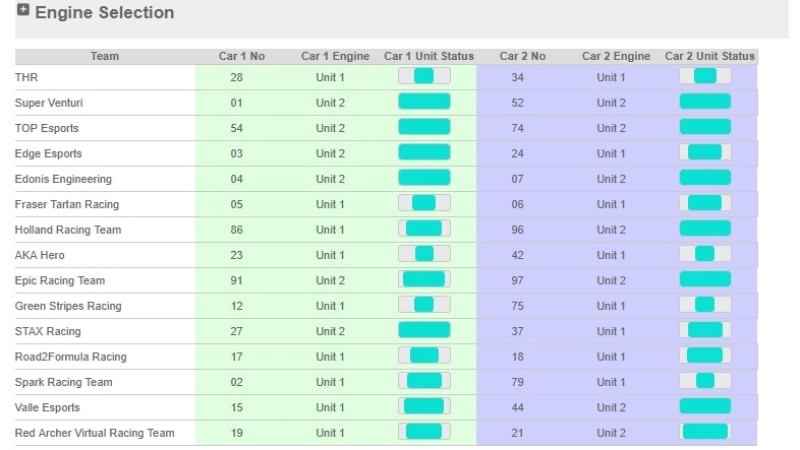Sort by Team column header
Screen dimensions: 800x450
(x=105, y=56)
